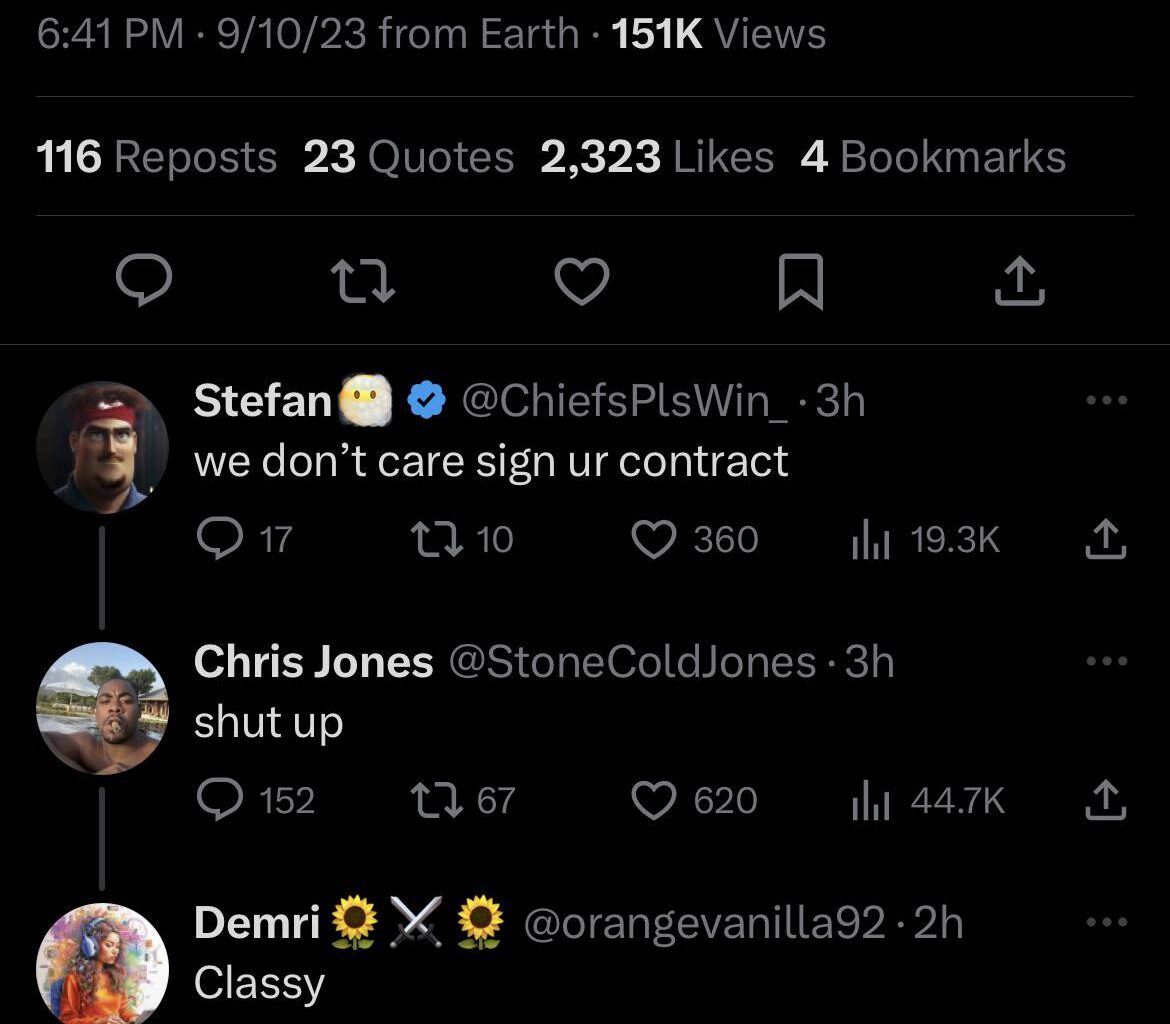Like the main tweet using the heart icon
1170x1024 pixels.
point(580,282)
